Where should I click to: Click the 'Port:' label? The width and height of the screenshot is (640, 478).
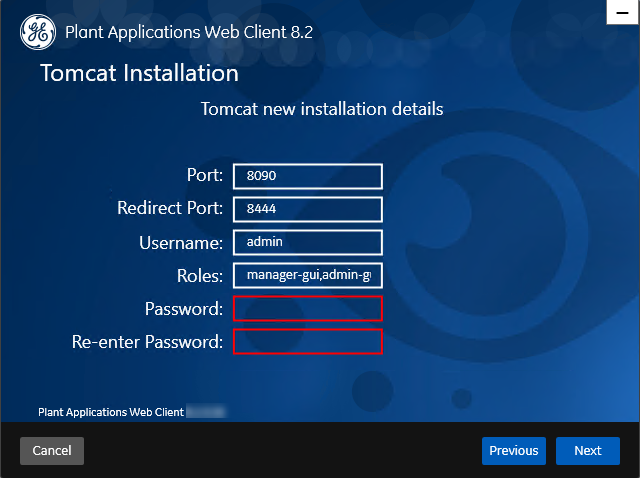[205, 175]
